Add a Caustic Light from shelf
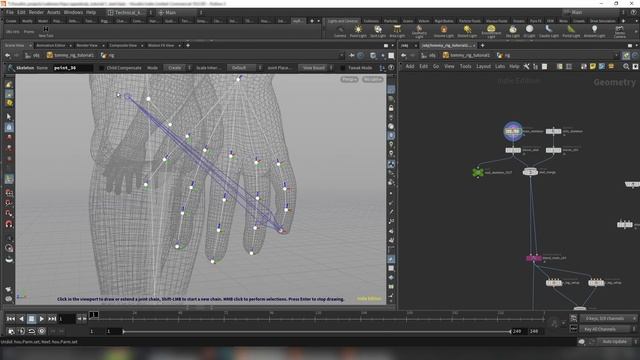 (549, 31)
